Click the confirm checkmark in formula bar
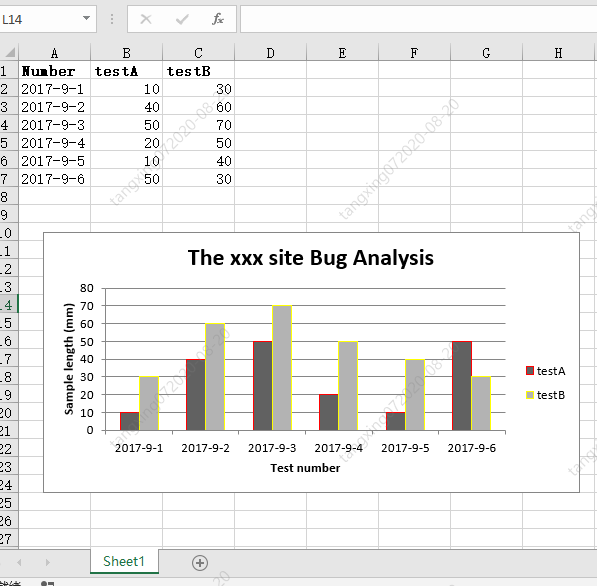 (x=182, y=19)
